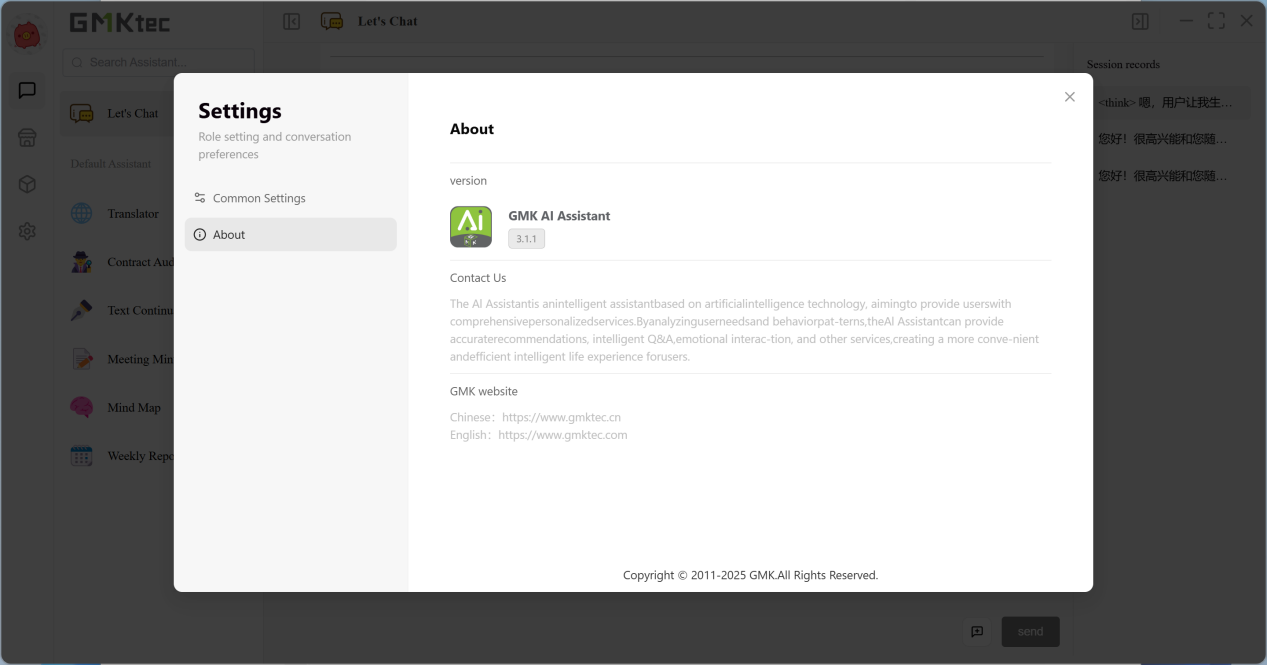Open the session record starting with <think>
The height and width of the screenshot is (665, 1267).
click(1167, 103)
